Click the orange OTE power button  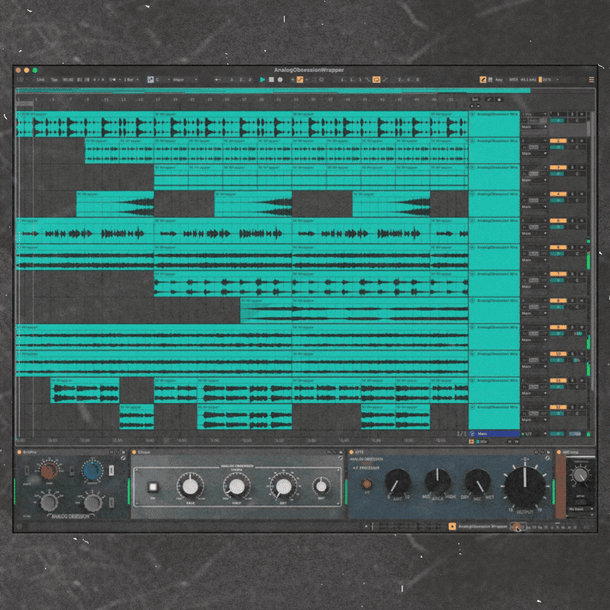[366, 484]
